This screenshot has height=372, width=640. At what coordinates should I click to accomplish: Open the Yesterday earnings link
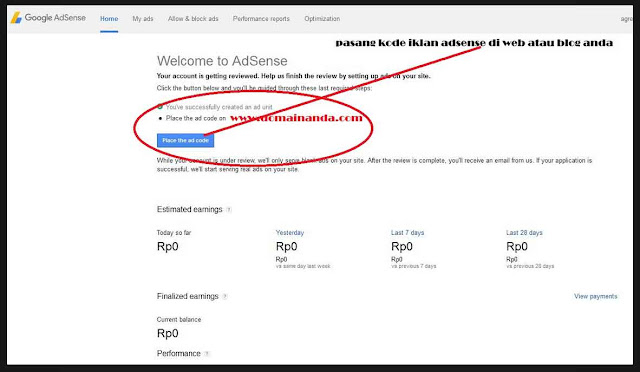[x=290, y=233]
